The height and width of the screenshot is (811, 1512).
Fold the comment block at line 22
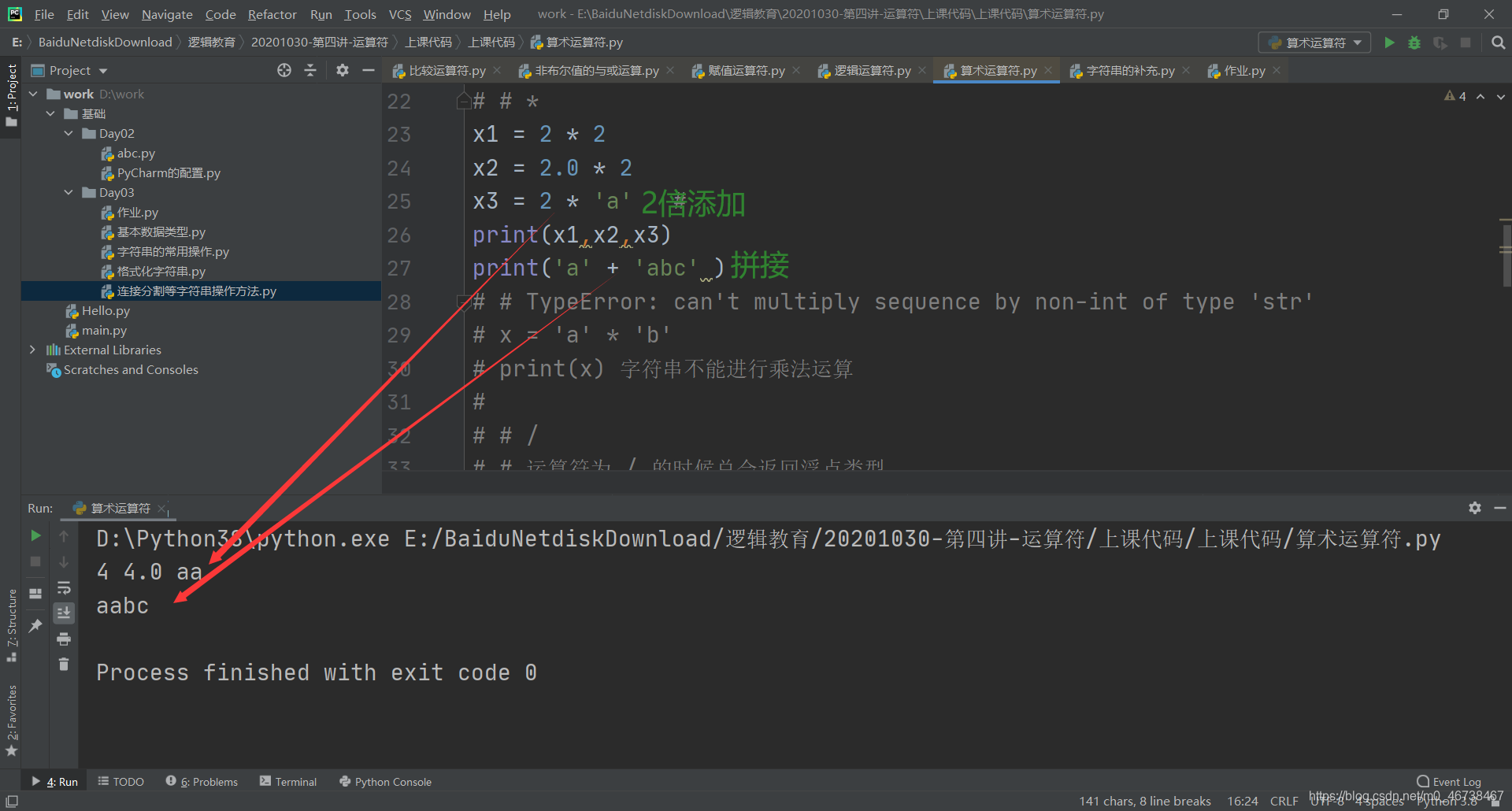point(464,101)
